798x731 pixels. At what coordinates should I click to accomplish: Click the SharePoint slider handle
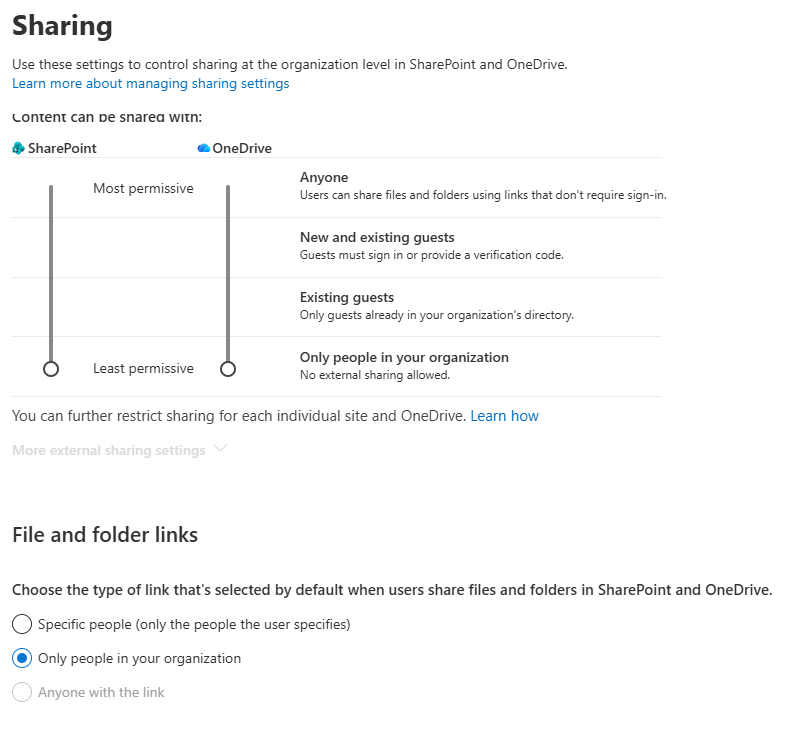point(51,368)
